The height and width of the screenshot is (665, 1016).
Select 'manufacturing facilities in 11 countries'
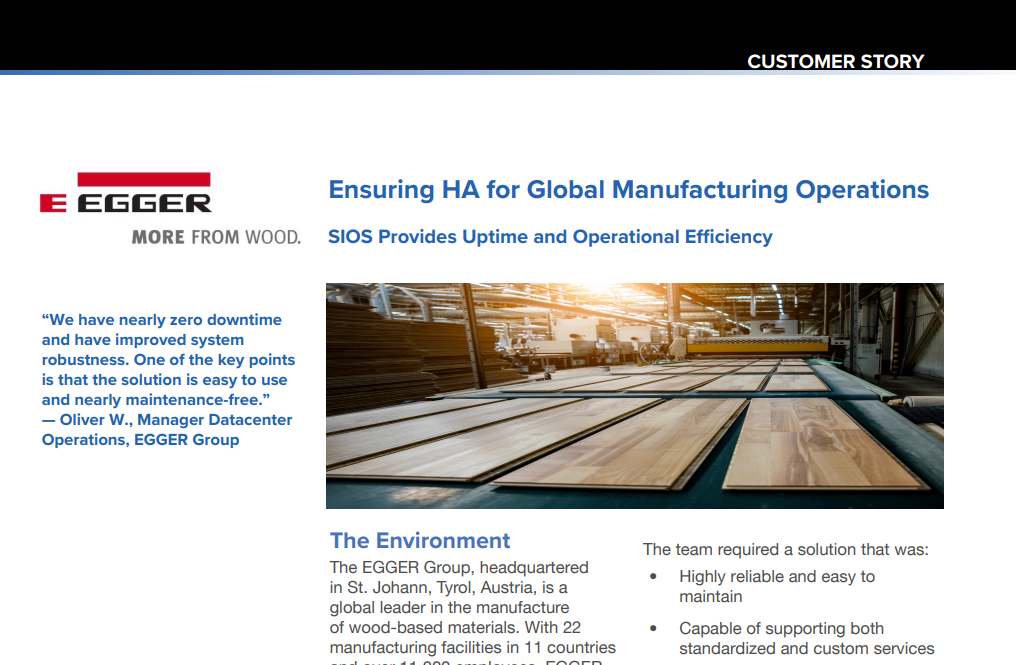(472, 648)
